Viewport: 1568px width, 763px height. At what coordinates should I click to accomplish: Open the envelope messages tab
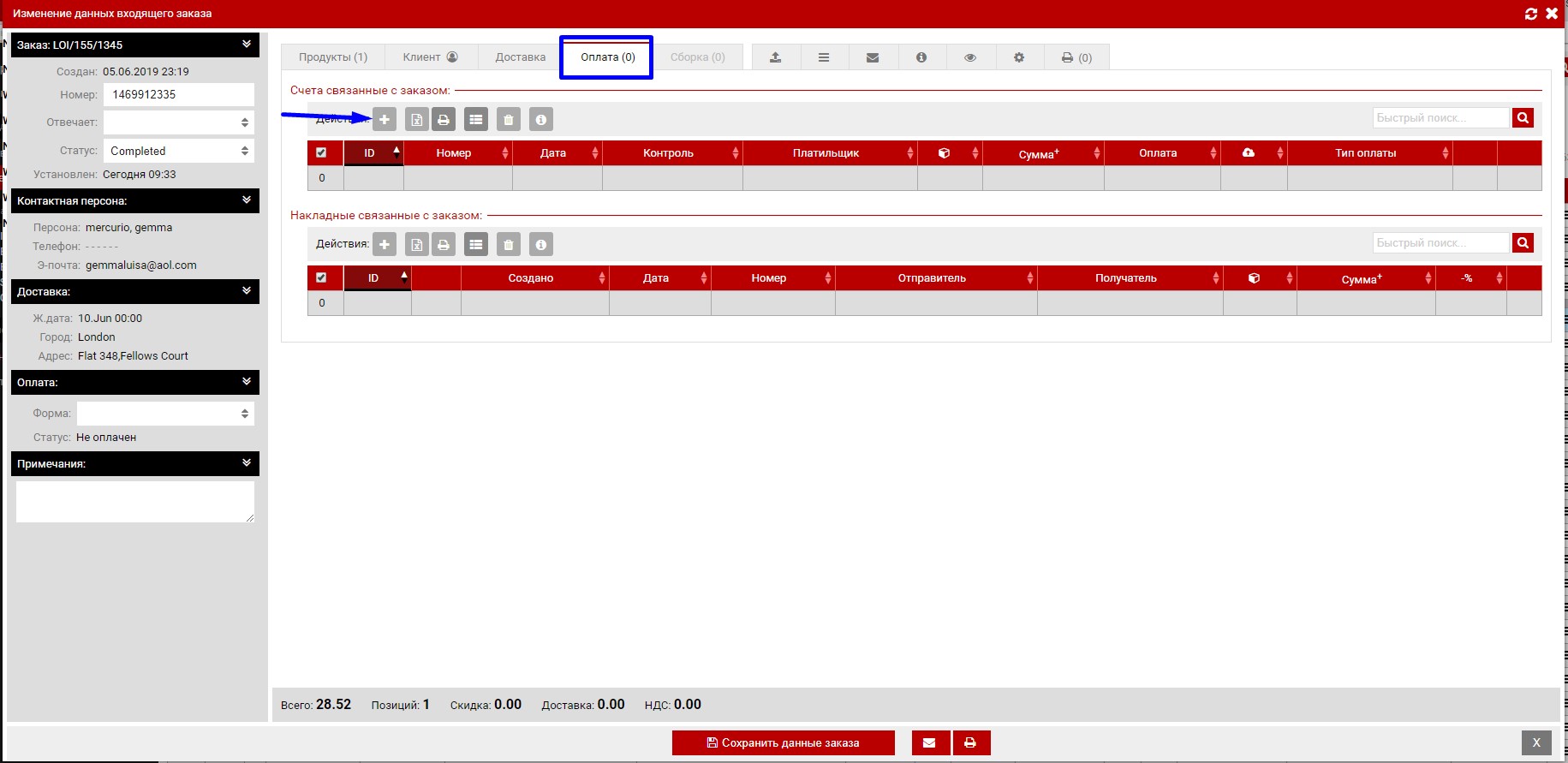click(x=873, y=57)
